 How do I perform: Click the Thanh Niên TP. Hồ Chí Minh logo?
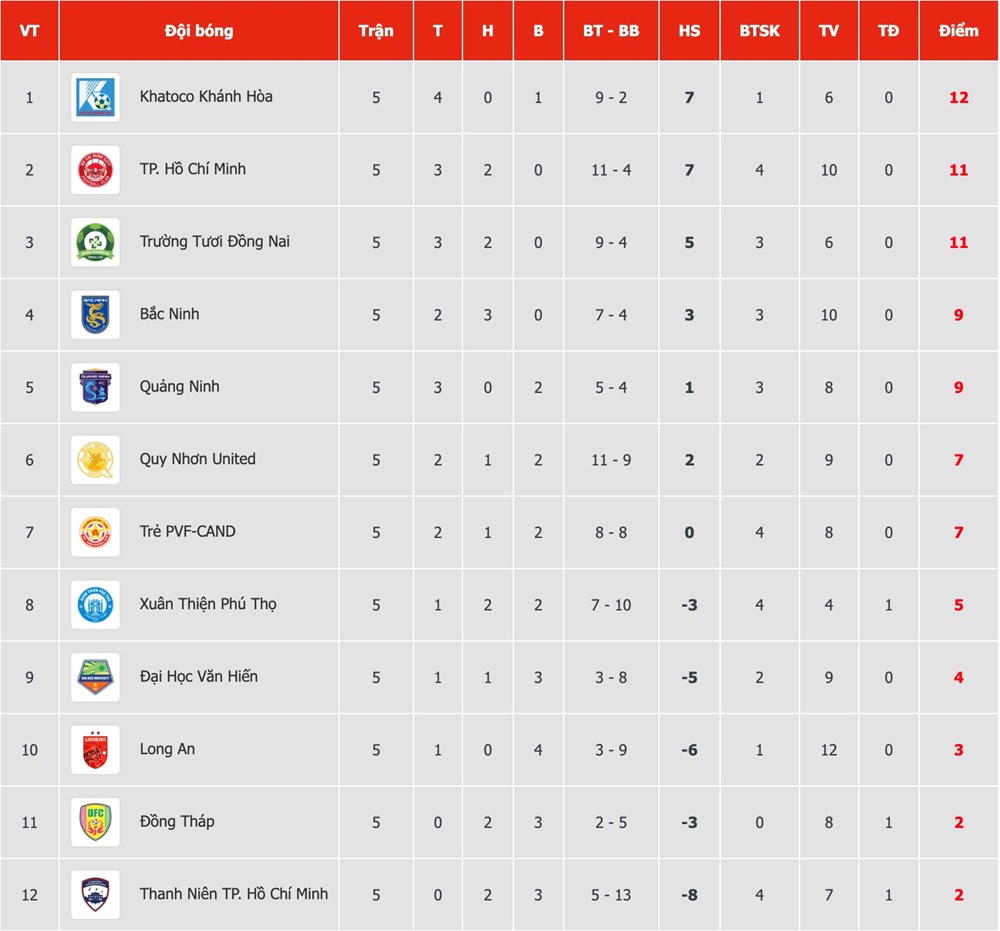[x=96, y=895]
